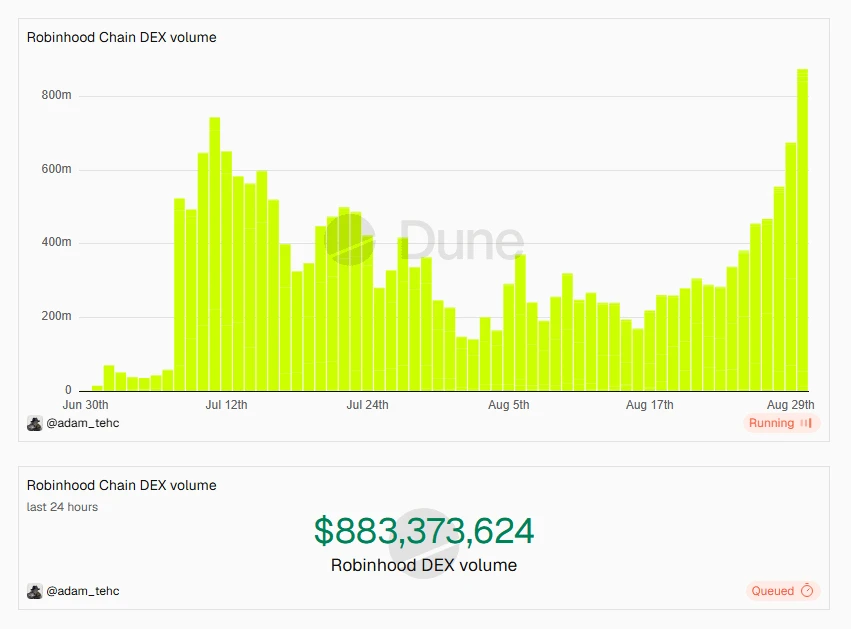Click the 400m y-axis label

(x=56, y=242)
